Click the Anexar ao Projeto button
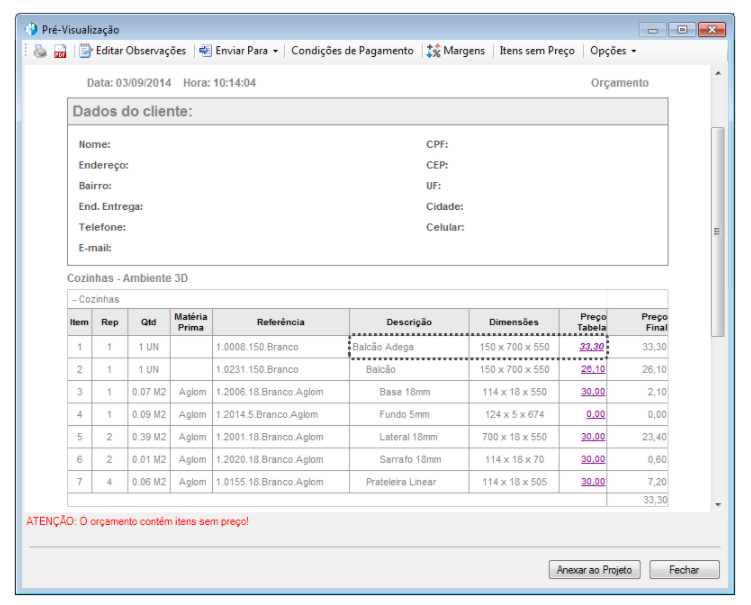751x605 pixels. pos(594,570)
